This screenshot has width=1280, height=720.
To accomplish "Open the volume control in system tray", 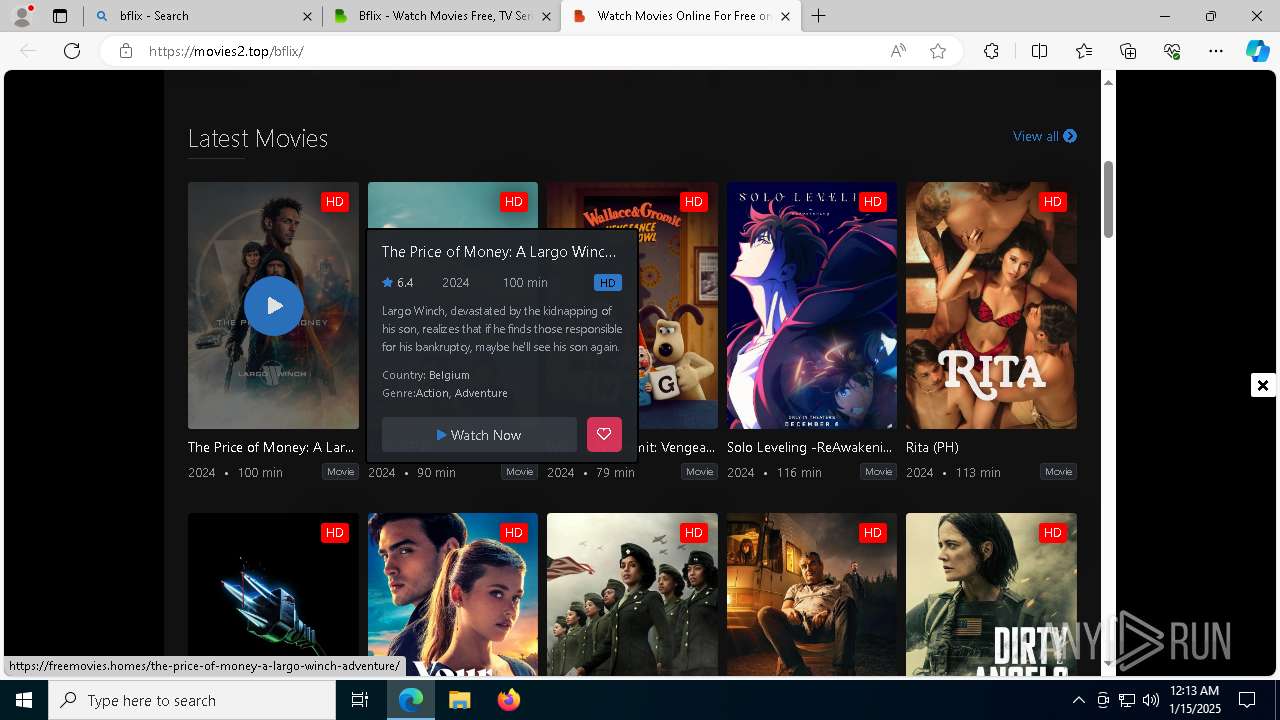I will coord(1151,700).
